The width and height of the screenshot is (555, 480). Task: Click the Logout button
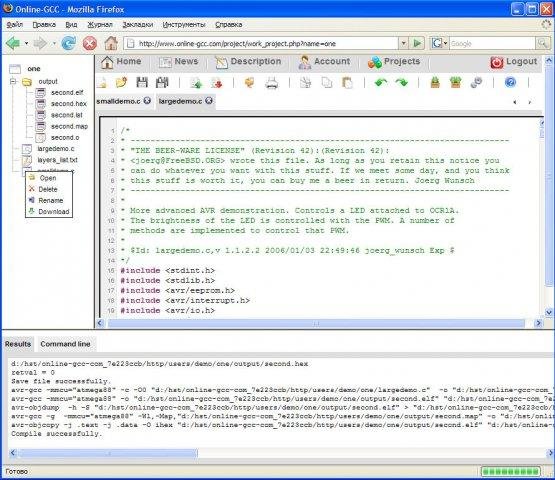coord(514,62)
